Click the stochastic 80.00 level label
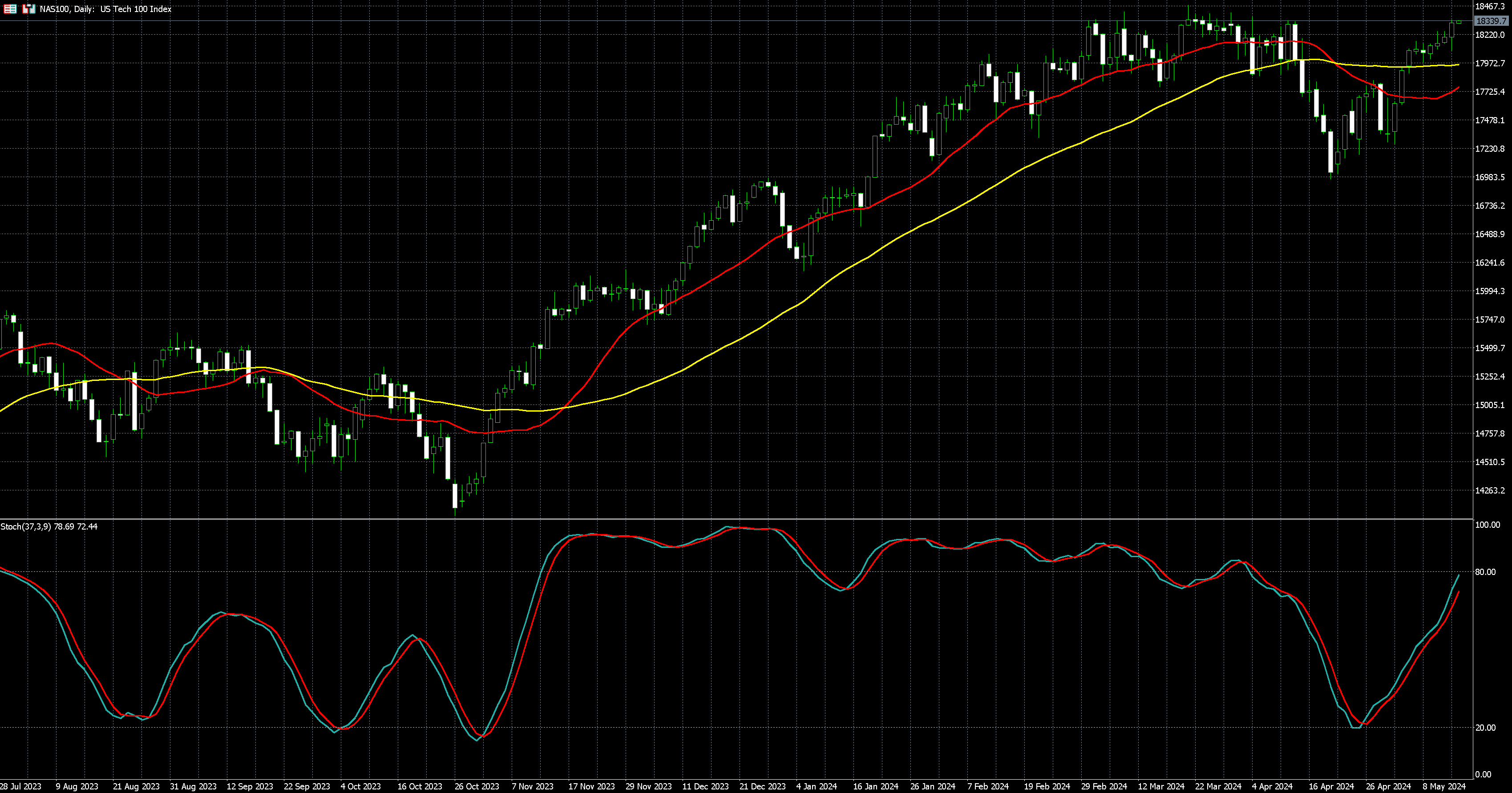This screenshot has height=793, width=1512. pyautogui.click(x=1485, y=572)
